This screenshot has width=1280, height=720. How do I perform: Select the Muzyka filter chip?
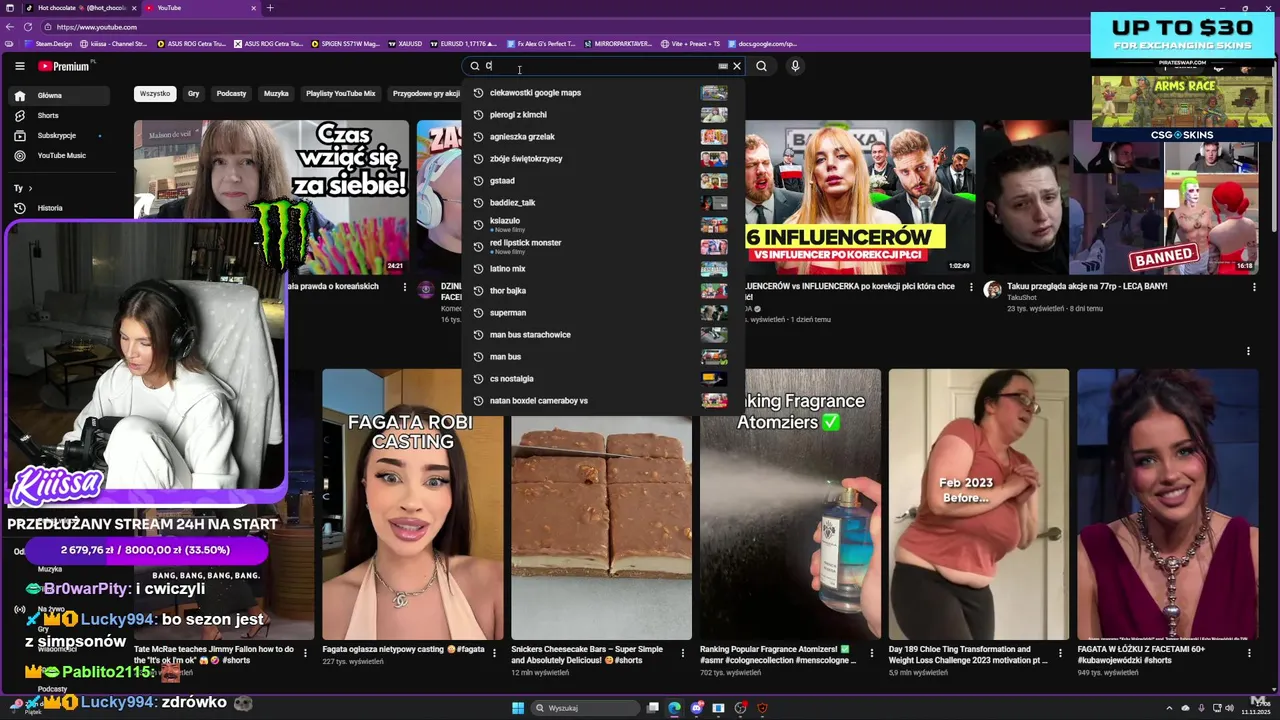276,93
